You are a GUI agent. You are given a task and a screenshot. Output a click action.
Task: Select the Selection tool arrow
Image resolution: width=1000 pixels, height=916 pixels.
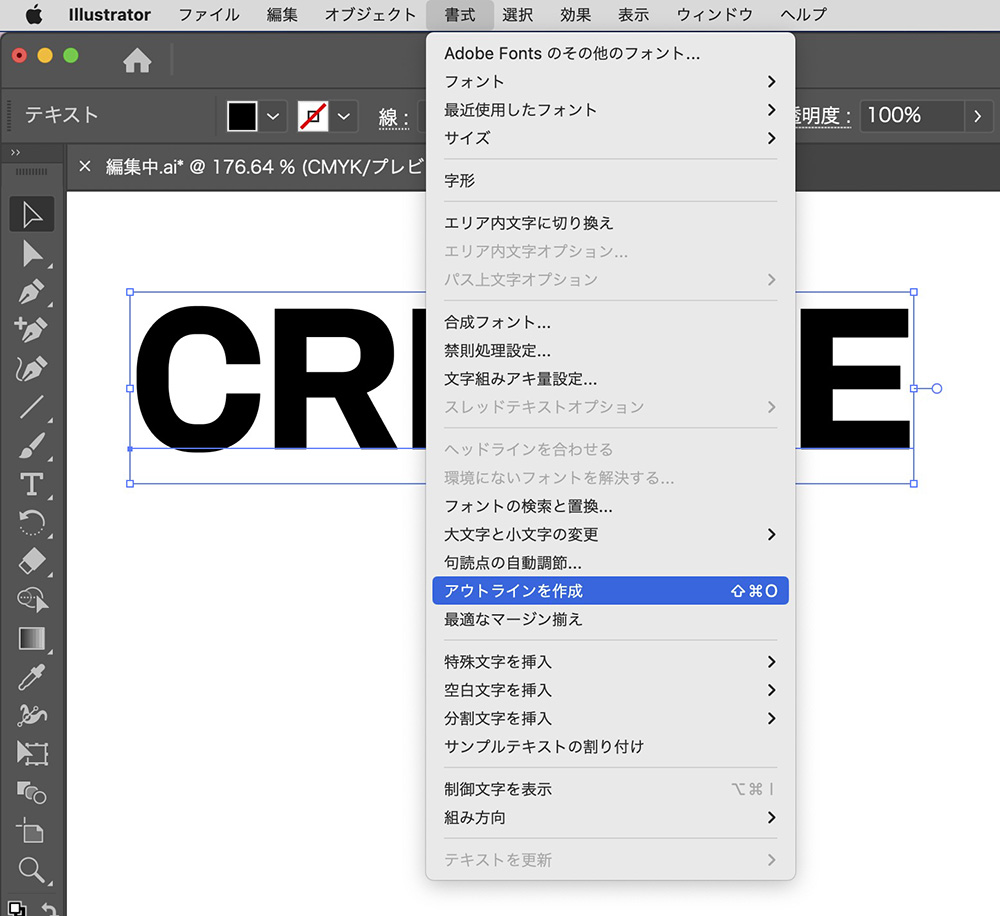coord(32,214)
